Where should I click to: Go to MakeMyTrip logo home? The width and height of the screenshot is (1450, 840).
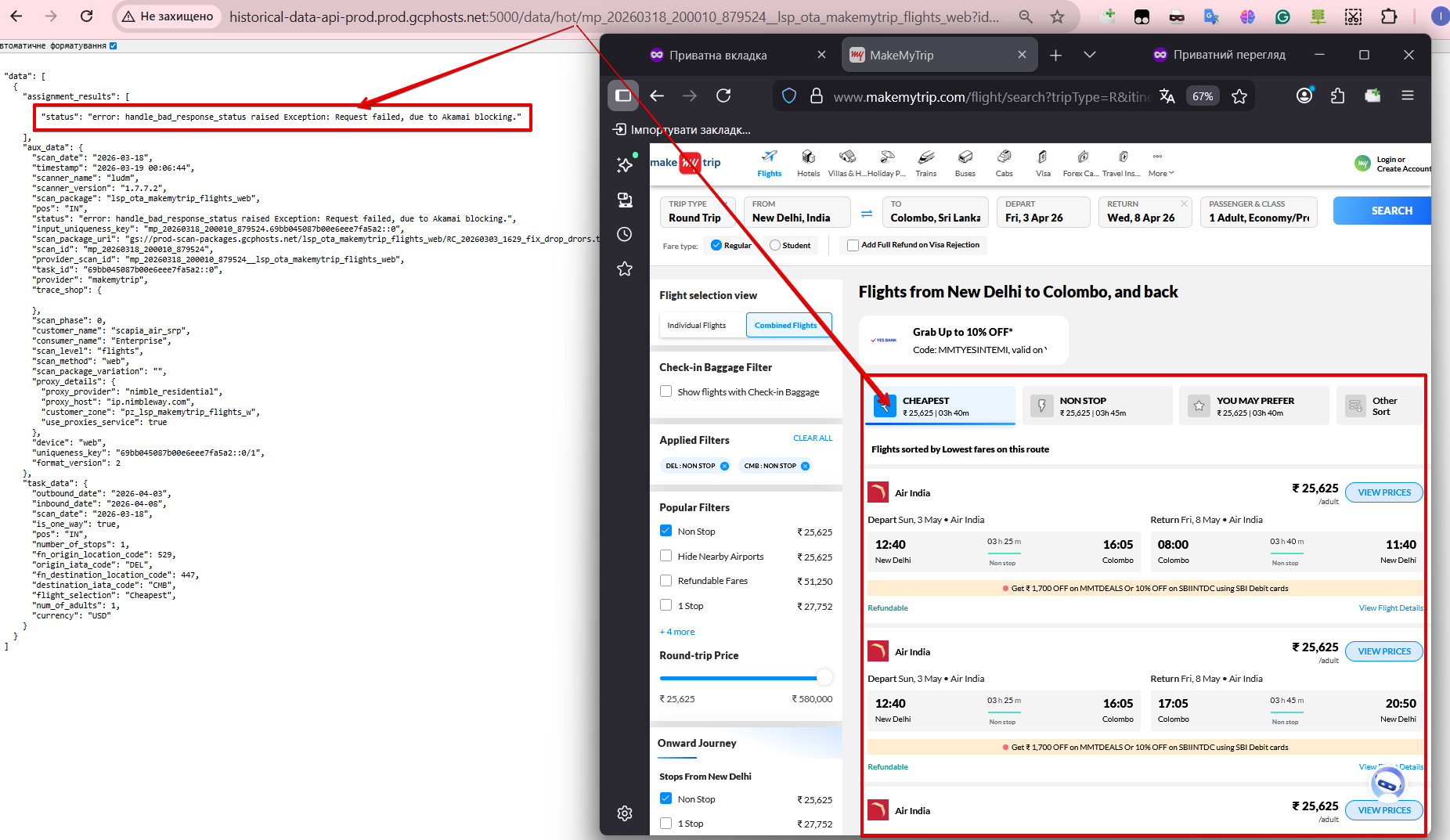tap(686, 163)
